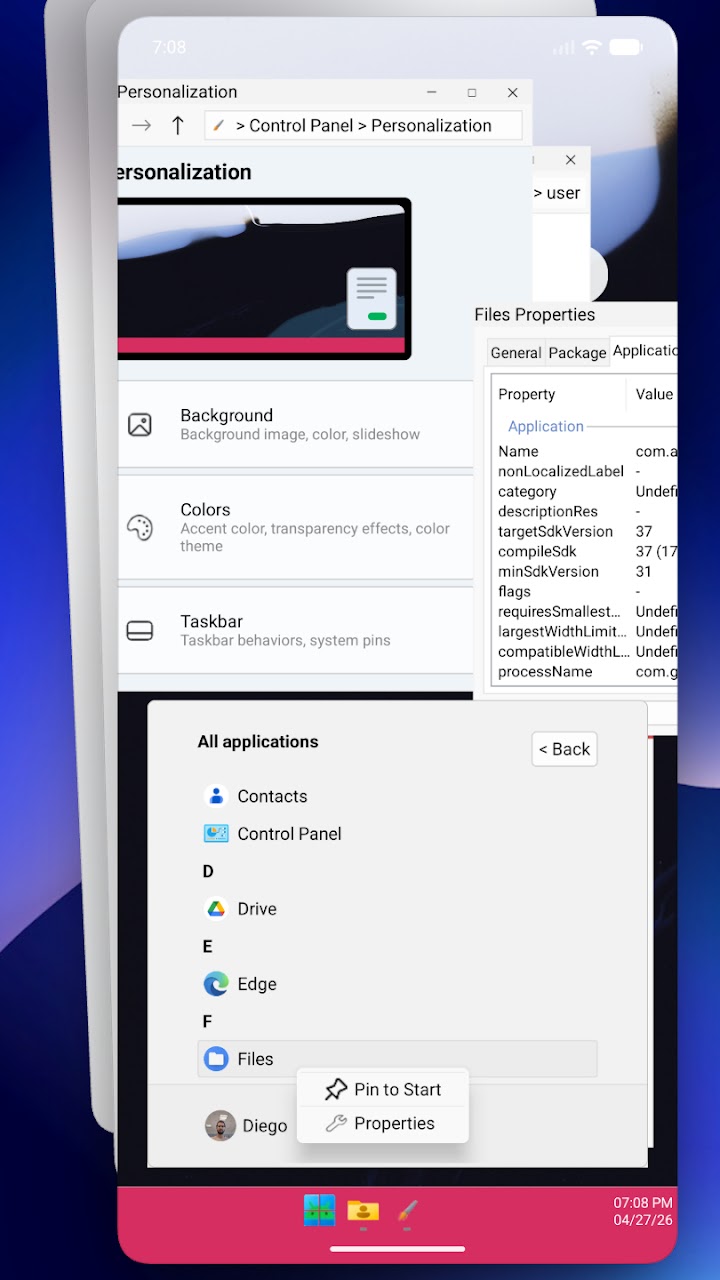Click Diego's profile avatar
The height and width of the screenshot is (1280, 720).
(x=220, y=1126)
